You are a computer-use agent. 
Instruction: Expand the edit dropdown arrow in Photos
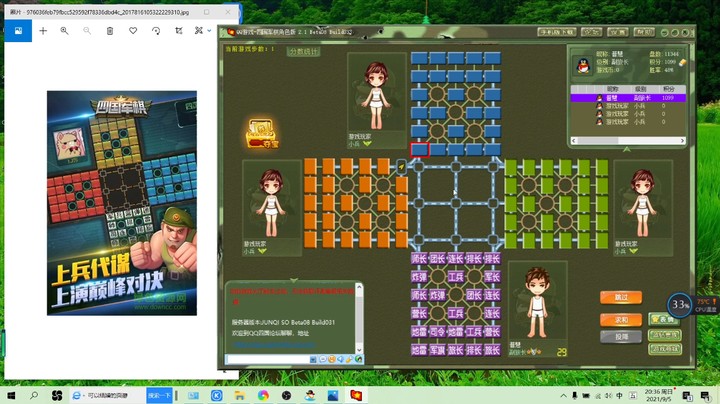click(x=209, y=31)
